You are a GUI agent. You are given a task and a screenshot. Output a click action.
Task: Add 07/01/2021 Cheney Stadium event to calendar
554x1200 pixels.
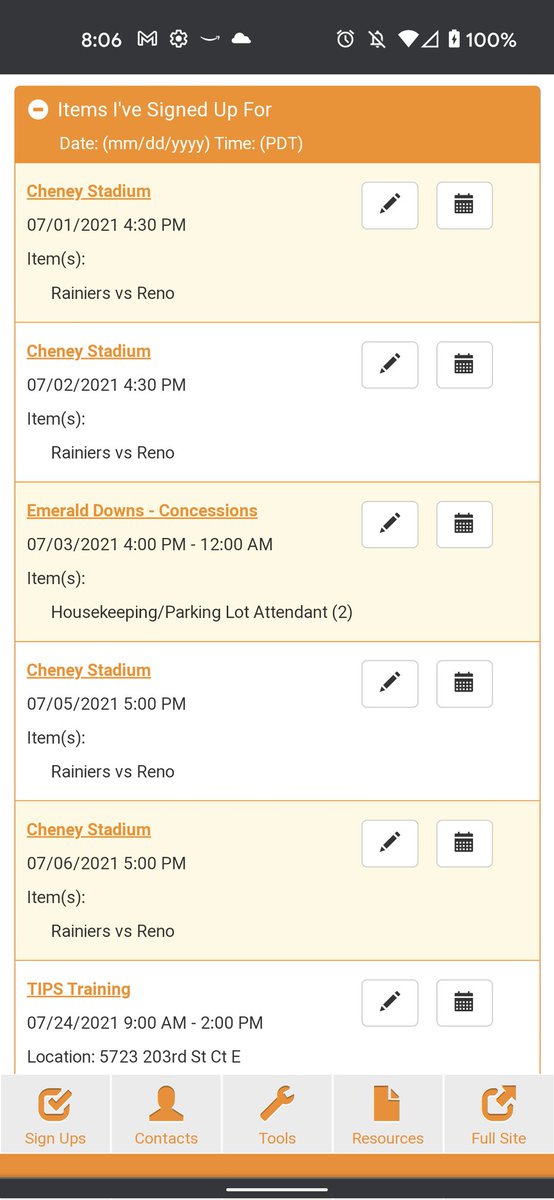coord(464,205)
